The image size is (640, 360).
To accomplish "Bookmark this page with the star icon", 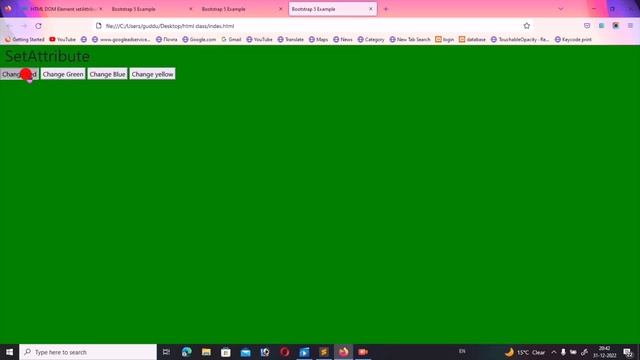I will [527, 26].
